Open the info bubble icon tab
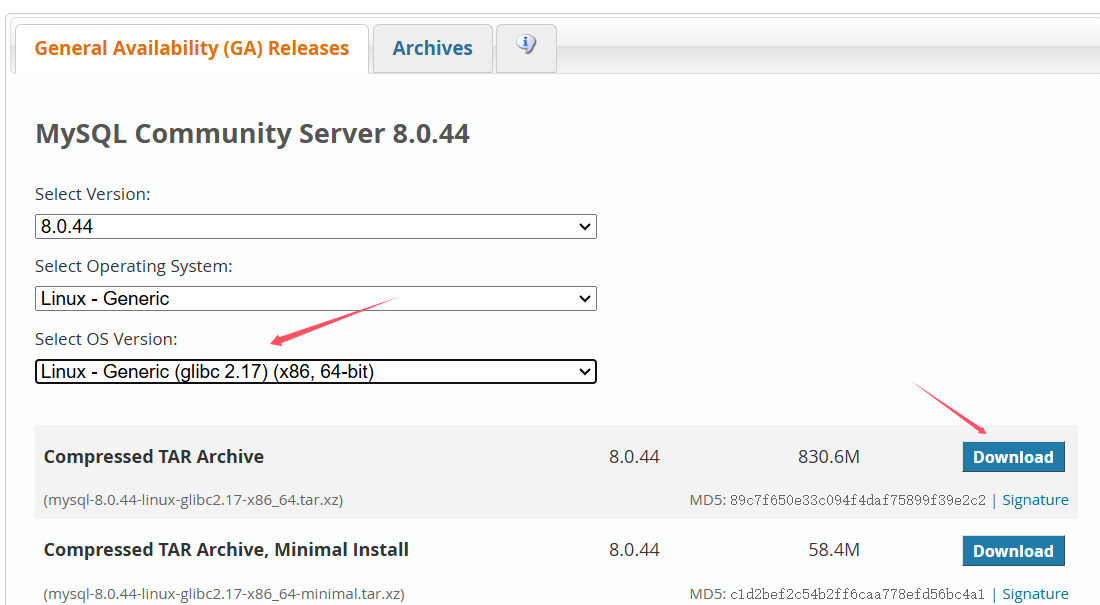Viewport: 1100px width, 605px height. [x=526, y=48]
